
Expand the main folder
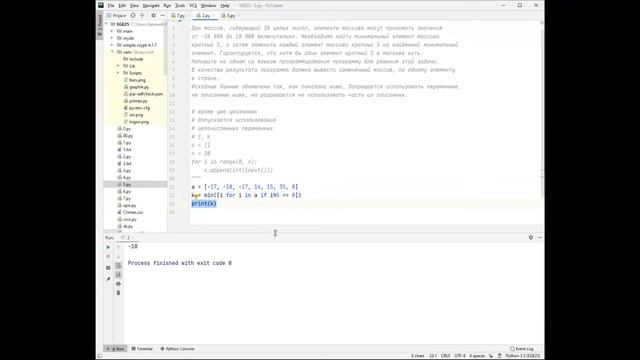[x=112, y=31]
